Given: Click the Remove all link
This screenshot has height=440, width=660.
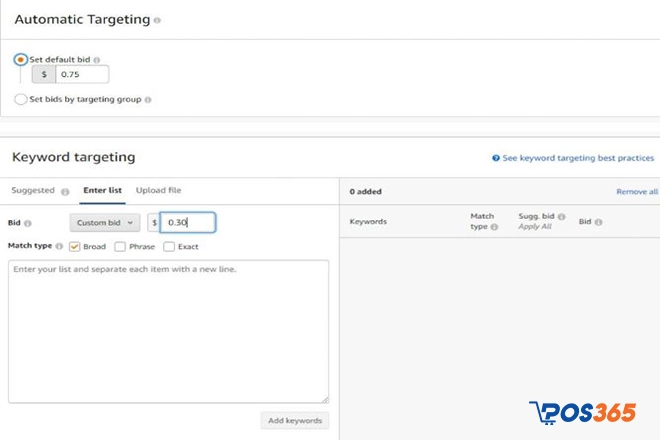Looking at the screenshot, I should [x=636, y=191].
